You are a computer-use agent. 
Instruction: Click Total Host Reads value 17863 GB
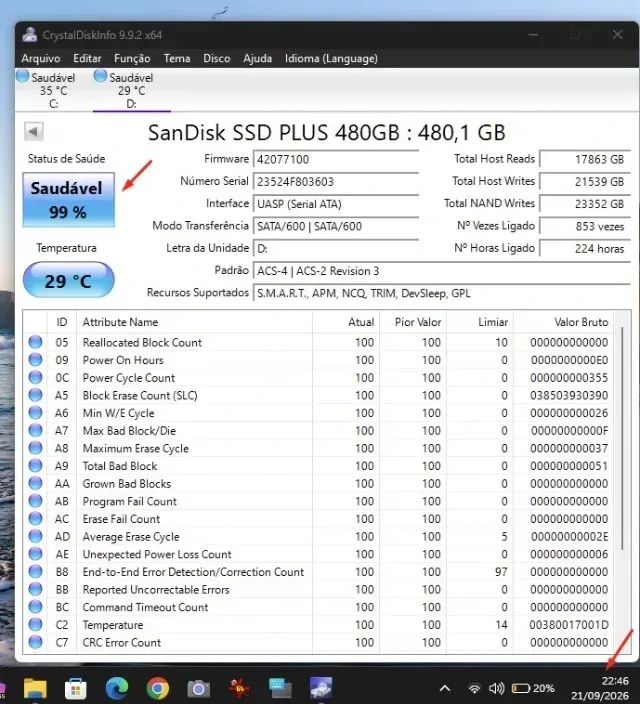coord(585,159)
